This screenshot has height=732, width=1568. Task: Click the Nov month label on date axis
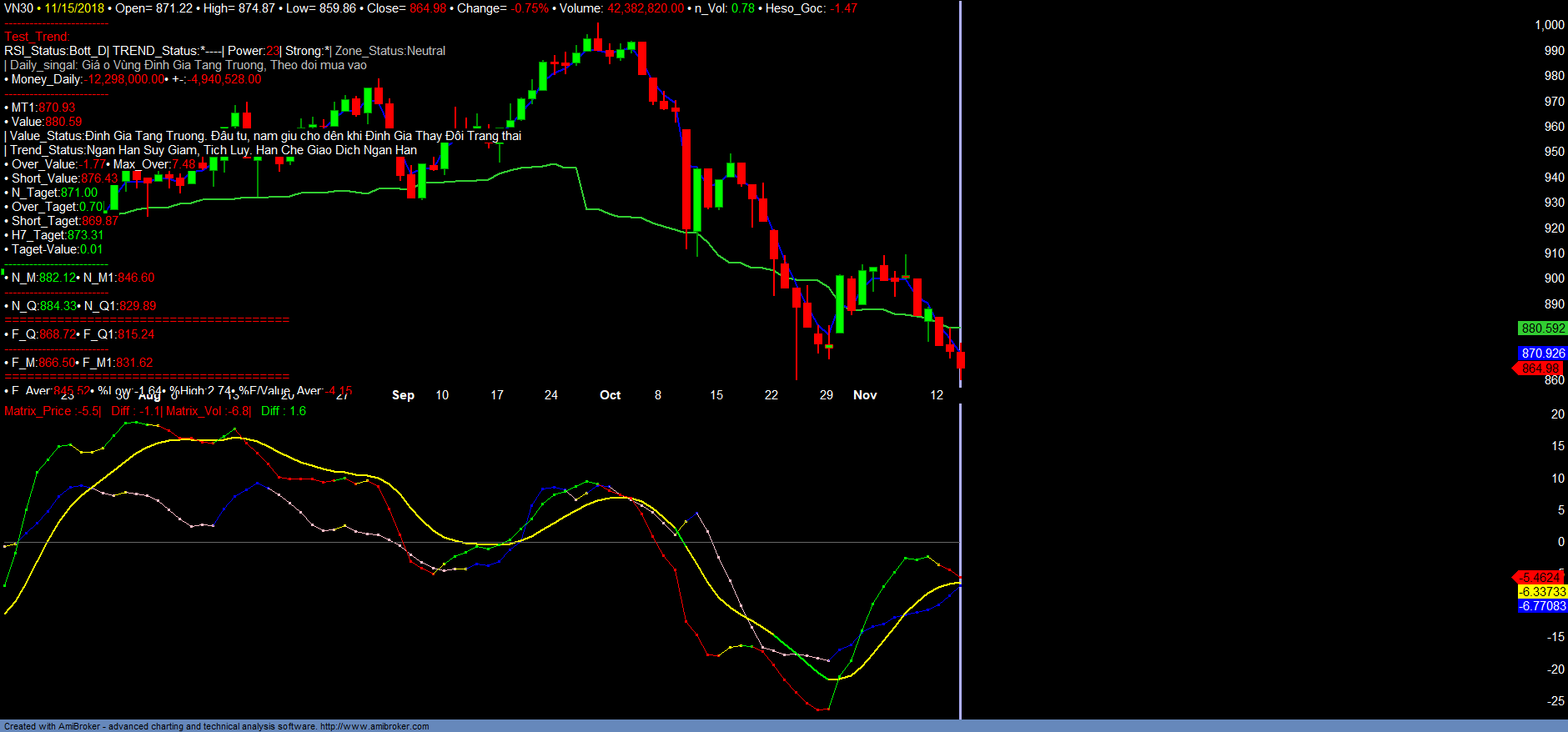pyautogui.click(x=865, y=395)
